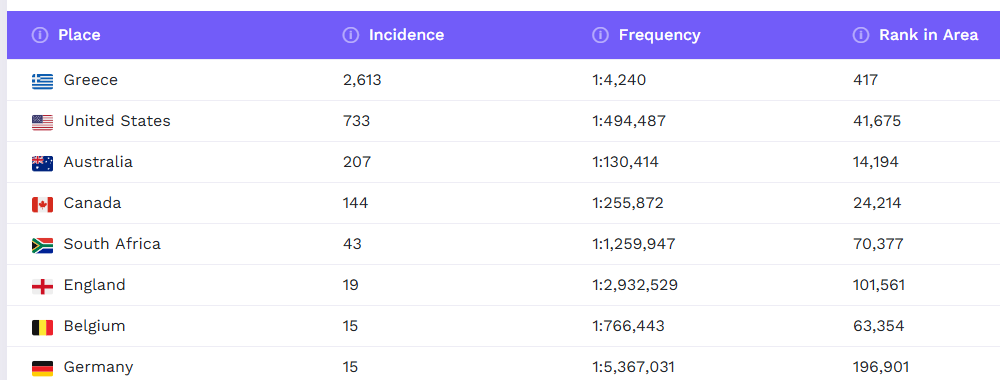The width and height of the screenshot is (1000, 380).
Task: Sort by Rank in Area header
Action: pos(929,35)
